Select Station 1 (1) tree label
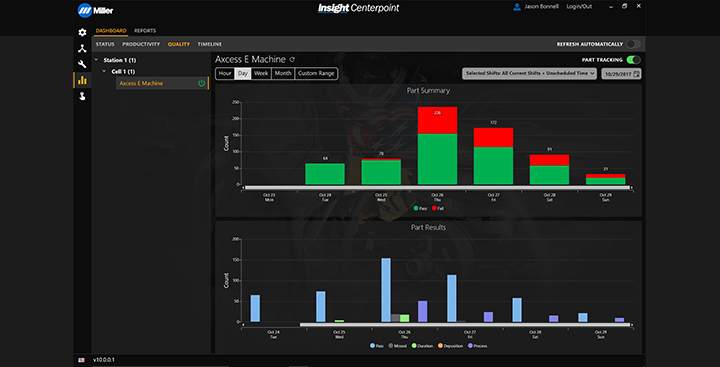The image size is (720, 367). 119,60
